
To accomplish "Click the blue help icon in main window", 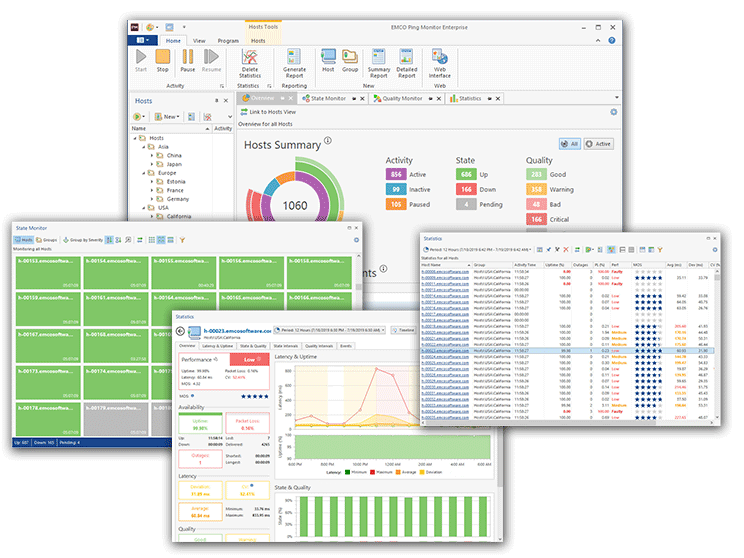I will [612, 41].
